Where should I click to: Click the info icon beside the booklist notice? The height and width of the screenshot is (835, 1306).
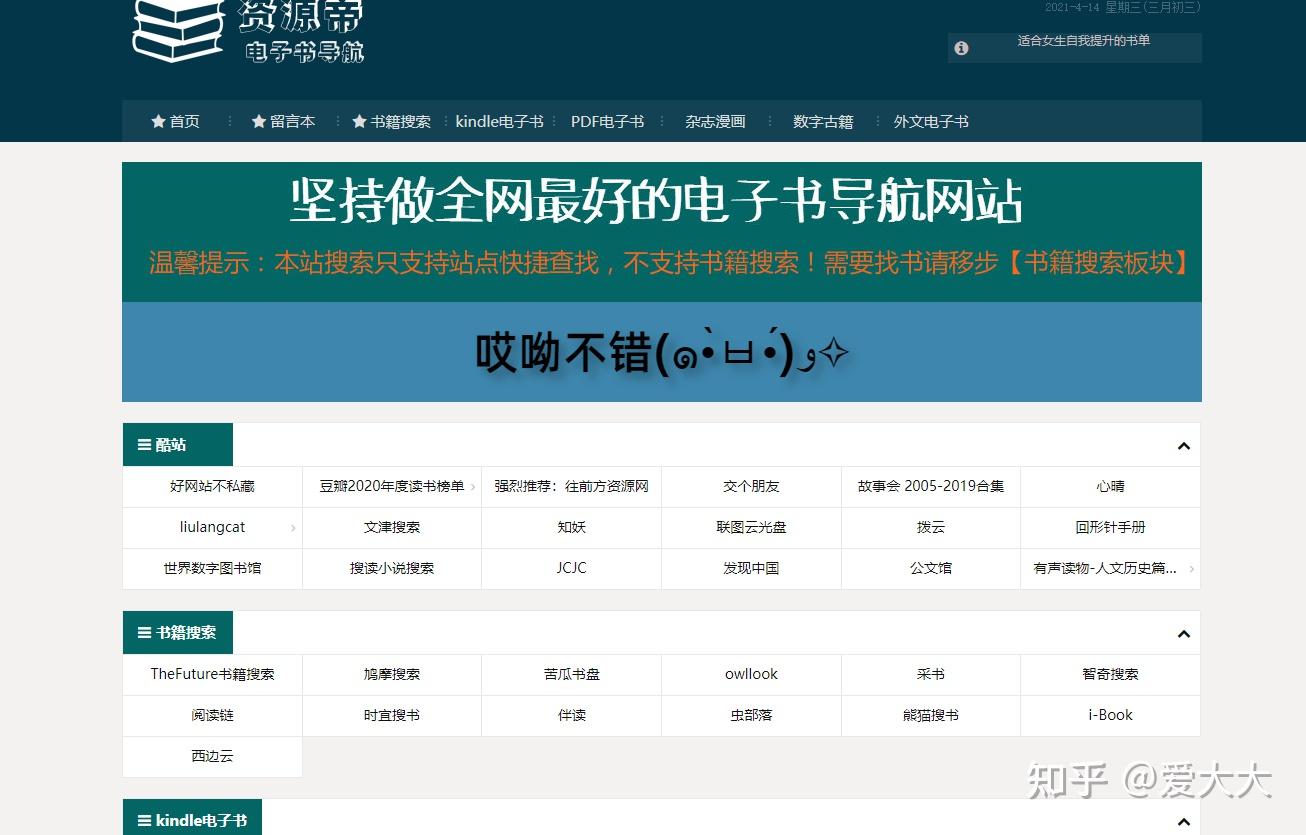961,48
